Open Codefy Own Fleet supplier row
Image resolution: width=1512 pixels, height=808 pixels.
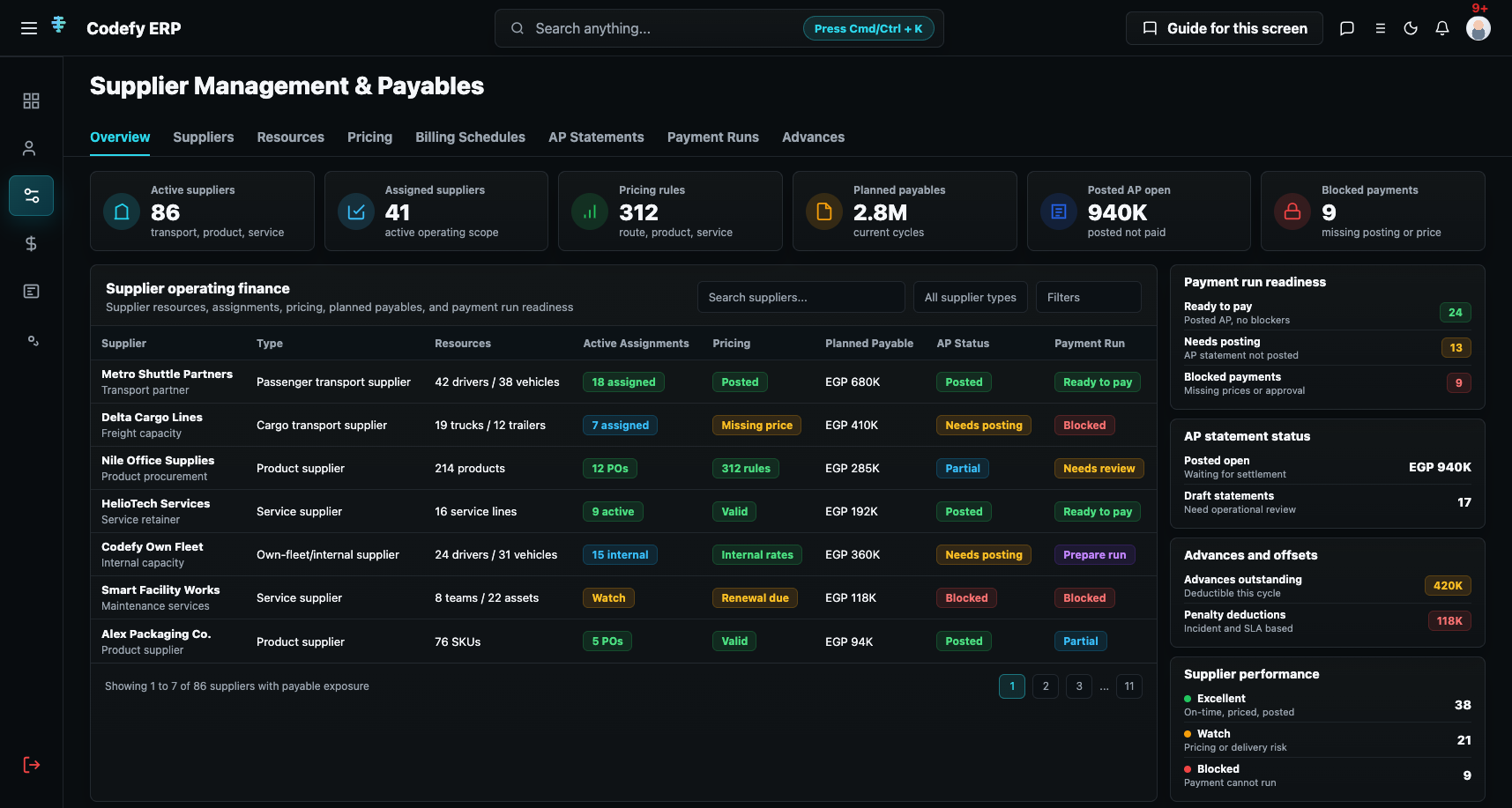[623, 554]
